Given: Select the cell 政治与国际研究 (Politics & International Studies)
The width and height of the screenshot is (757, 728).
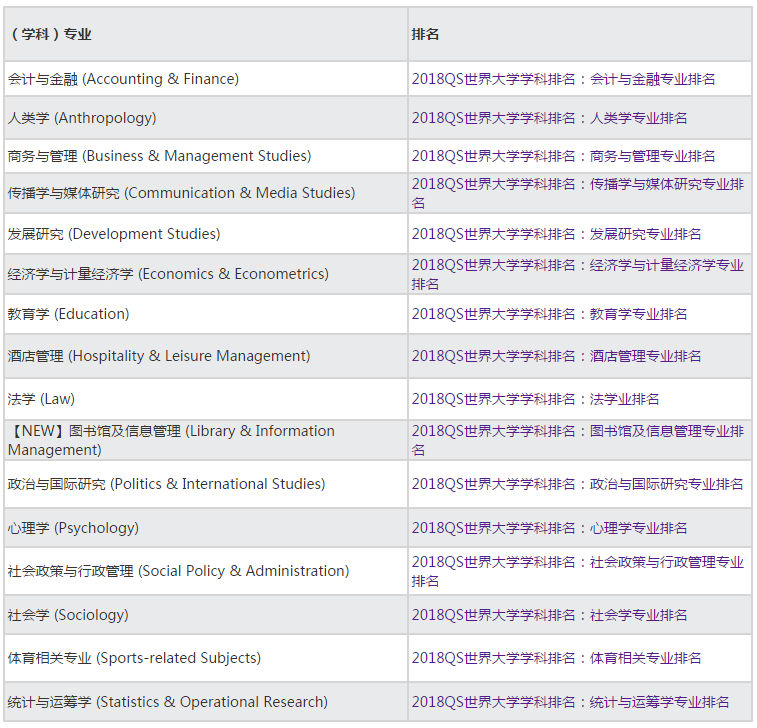Looking at the screenshot, I should tap(206, 484).
